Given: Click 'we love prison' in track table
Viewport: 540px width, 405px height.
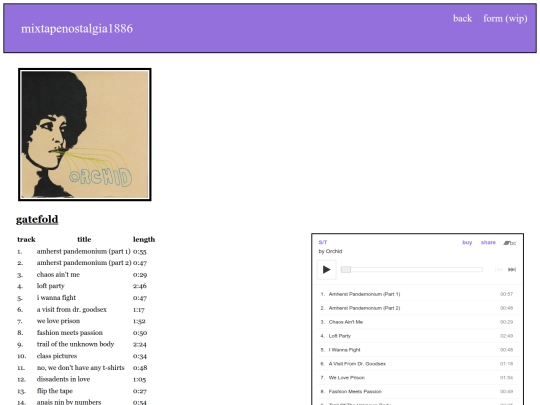Looking at the screenshot, I should 58,321.
